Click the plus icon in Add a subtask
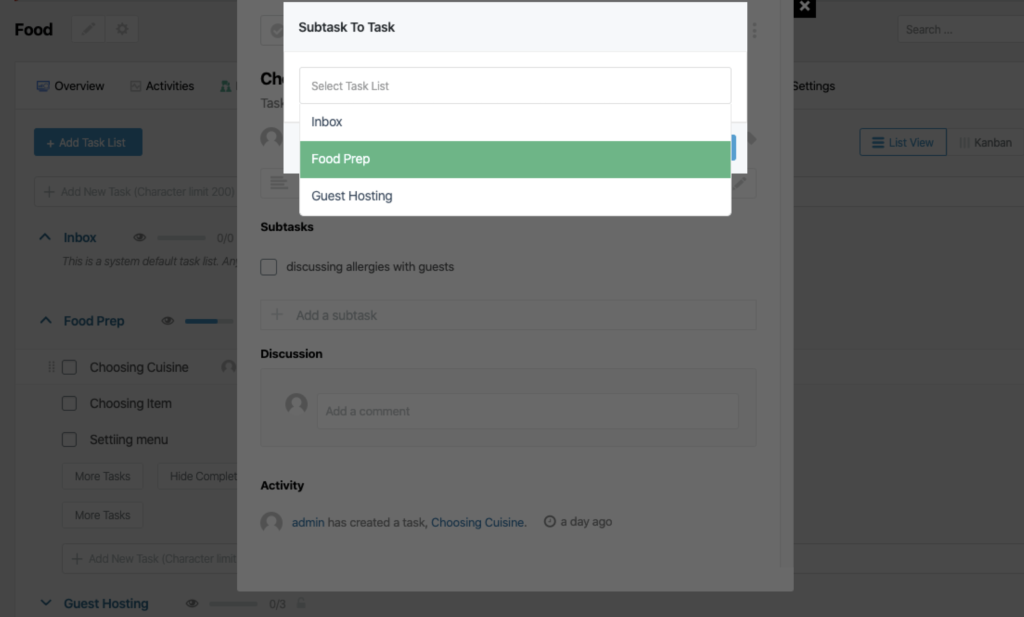Viewport: 1024px width, 617px height. [277, 315]
